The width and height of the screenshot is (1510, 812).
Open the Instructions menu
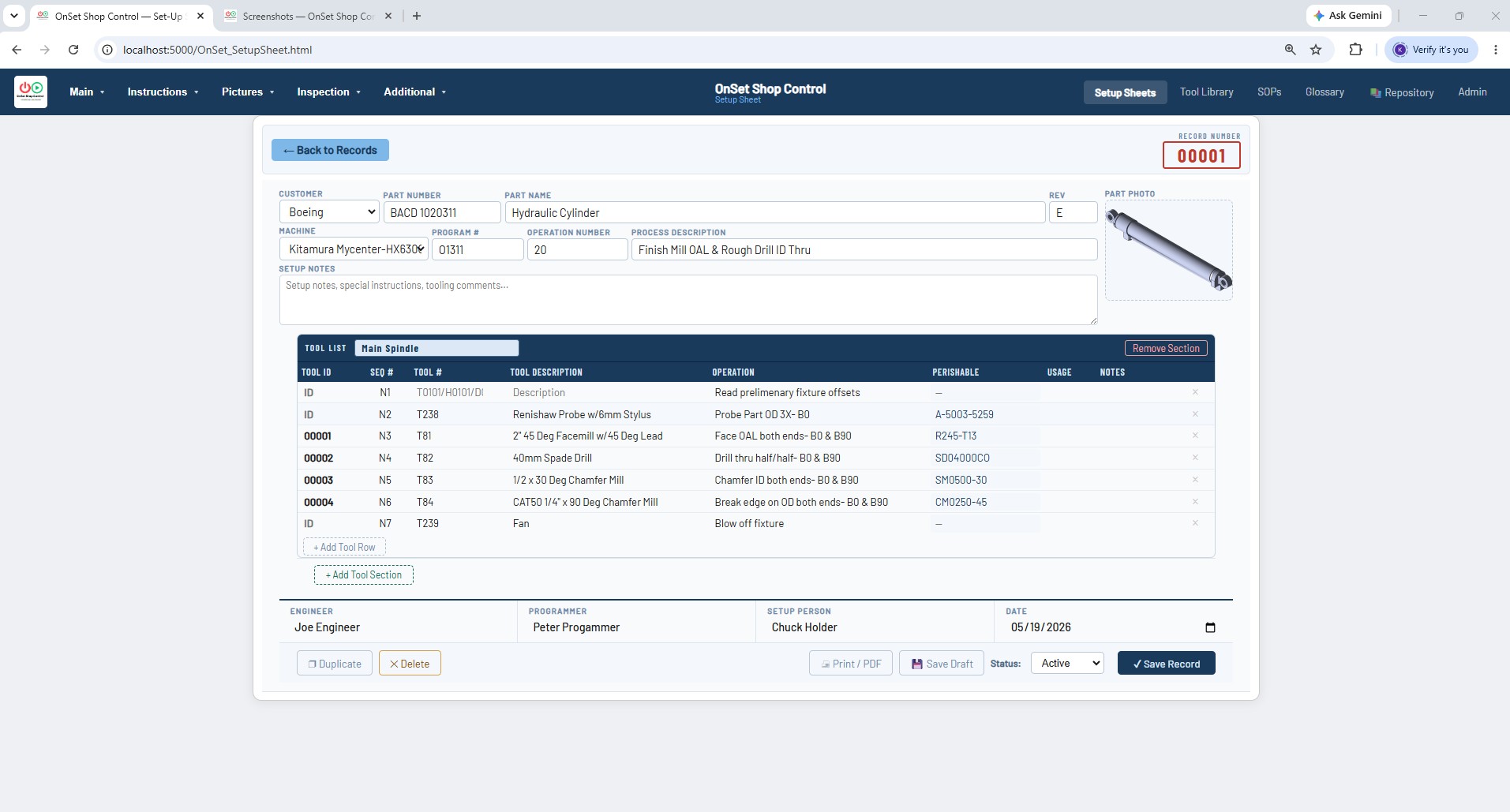[x=163, y=92]
